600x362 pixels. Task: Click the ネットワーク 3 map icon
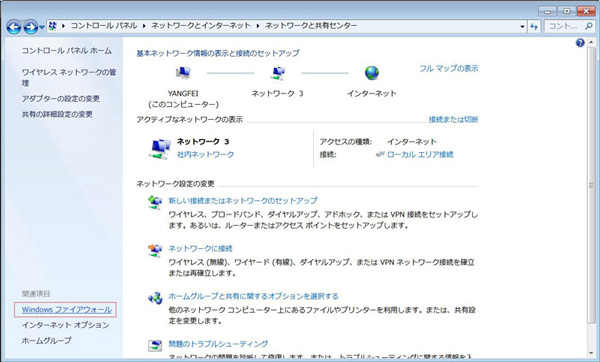[278, 72]
